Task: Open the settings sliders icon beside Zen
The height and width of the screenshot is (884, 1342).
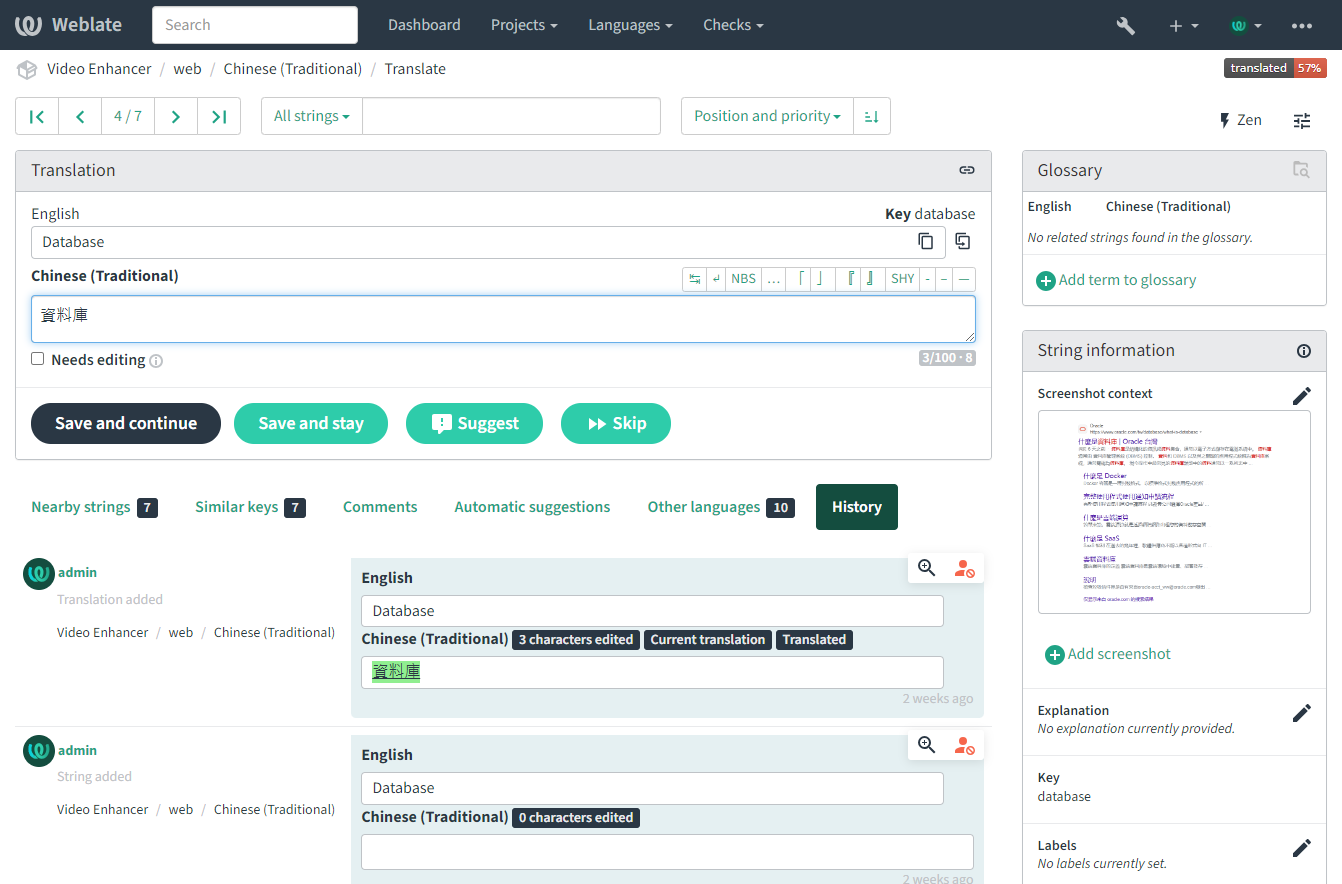Action: (x=1301, y=120)
